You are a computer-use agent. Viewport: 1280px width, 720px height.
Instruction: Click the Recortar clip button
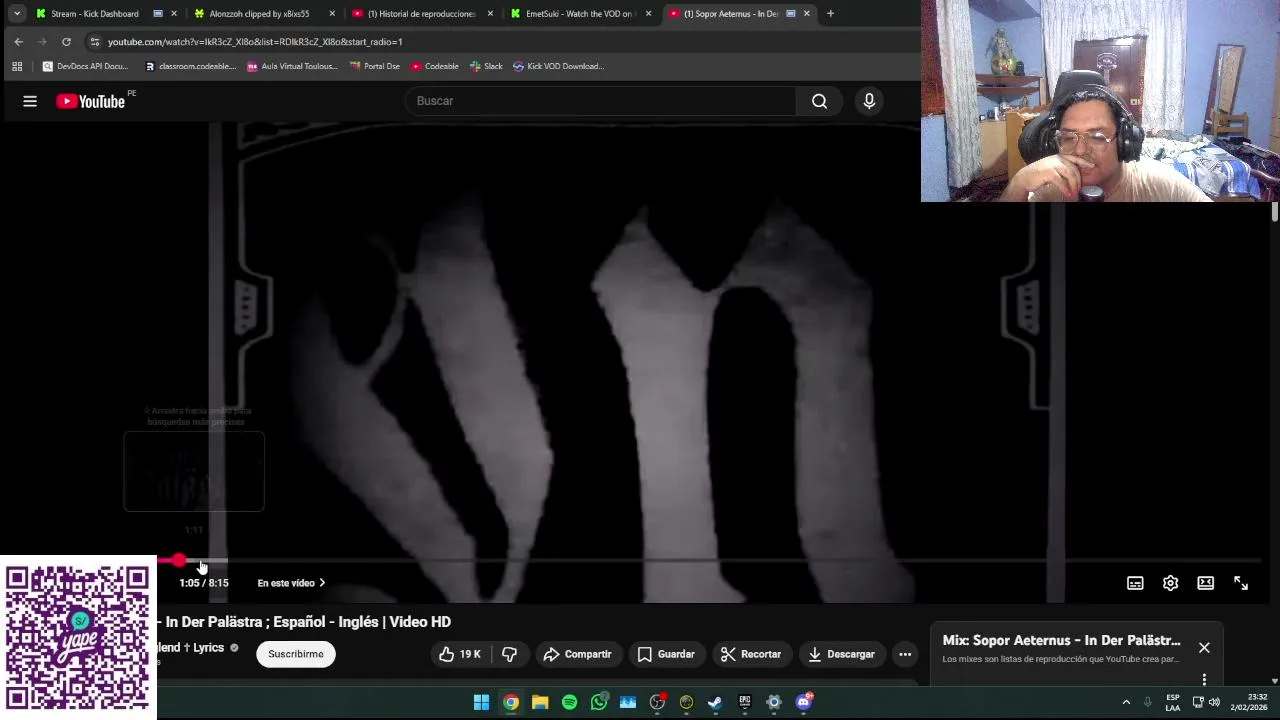coord(751,654)
